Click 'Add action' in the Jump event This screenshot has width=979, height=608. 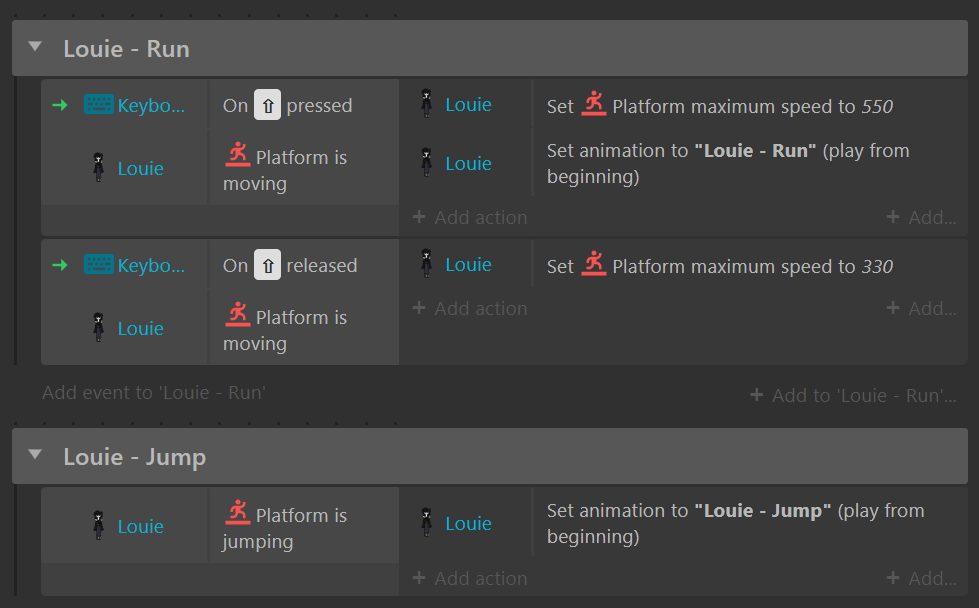coord(470,579)
